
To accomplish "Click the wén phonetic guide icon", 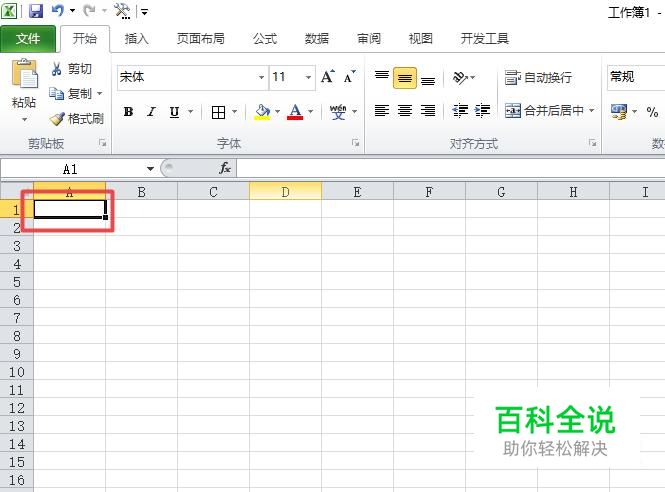I will click(338, 112).
